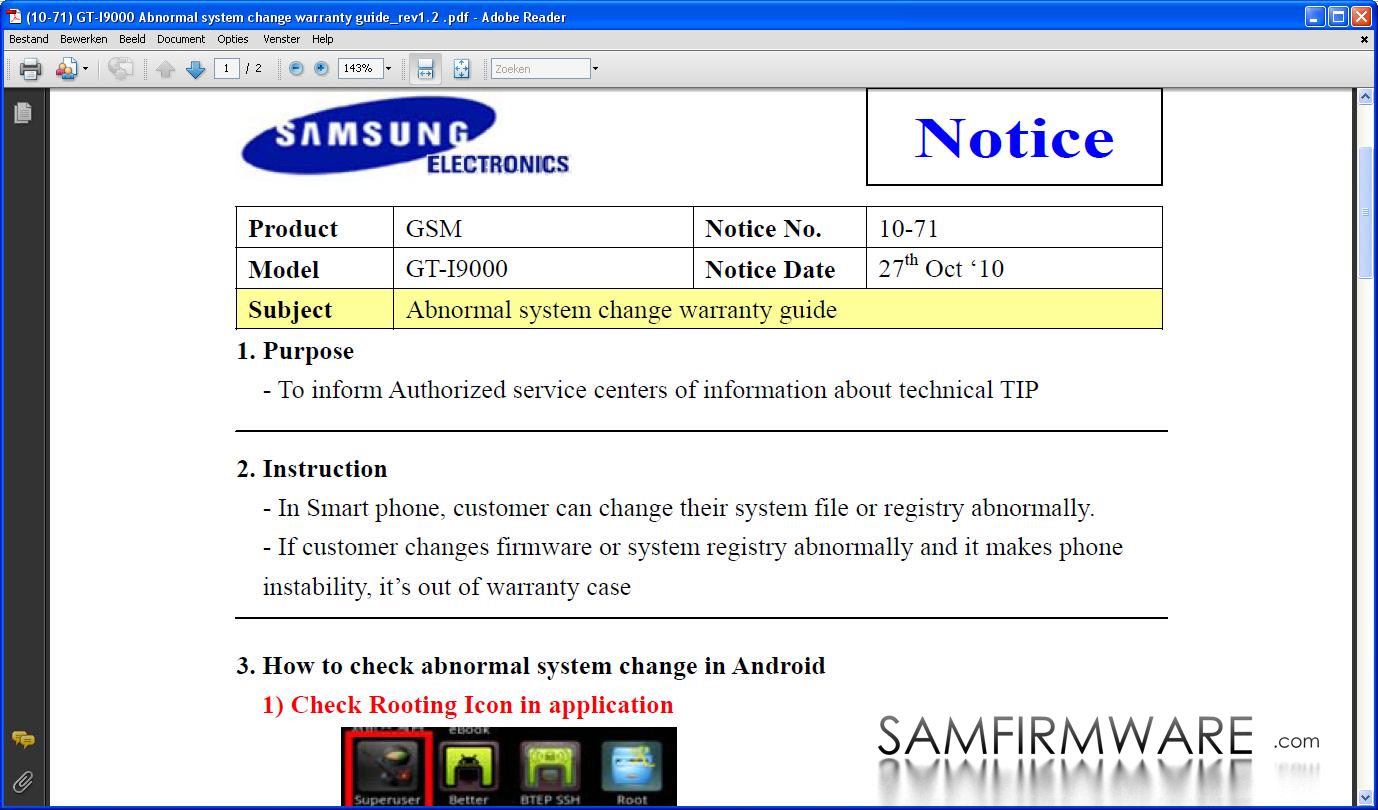
Task: Toggle the fit-width scrolling mode icon
Action: (425, 69)
